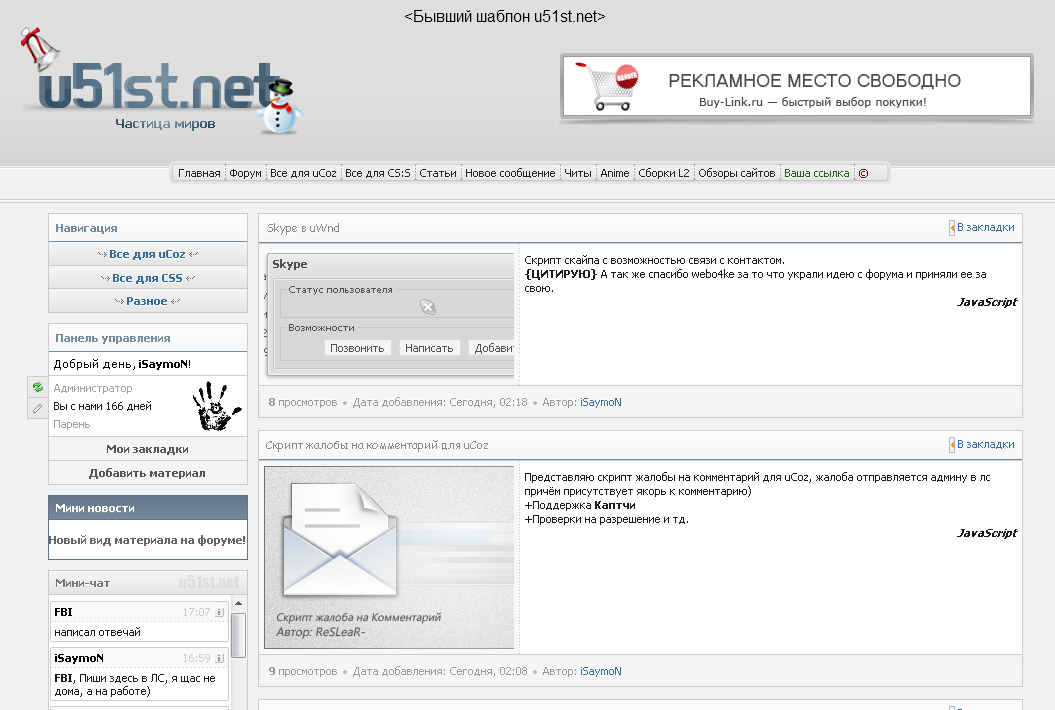Add the 'Skype в uWnd' post to bookmarks

point(984,228)
